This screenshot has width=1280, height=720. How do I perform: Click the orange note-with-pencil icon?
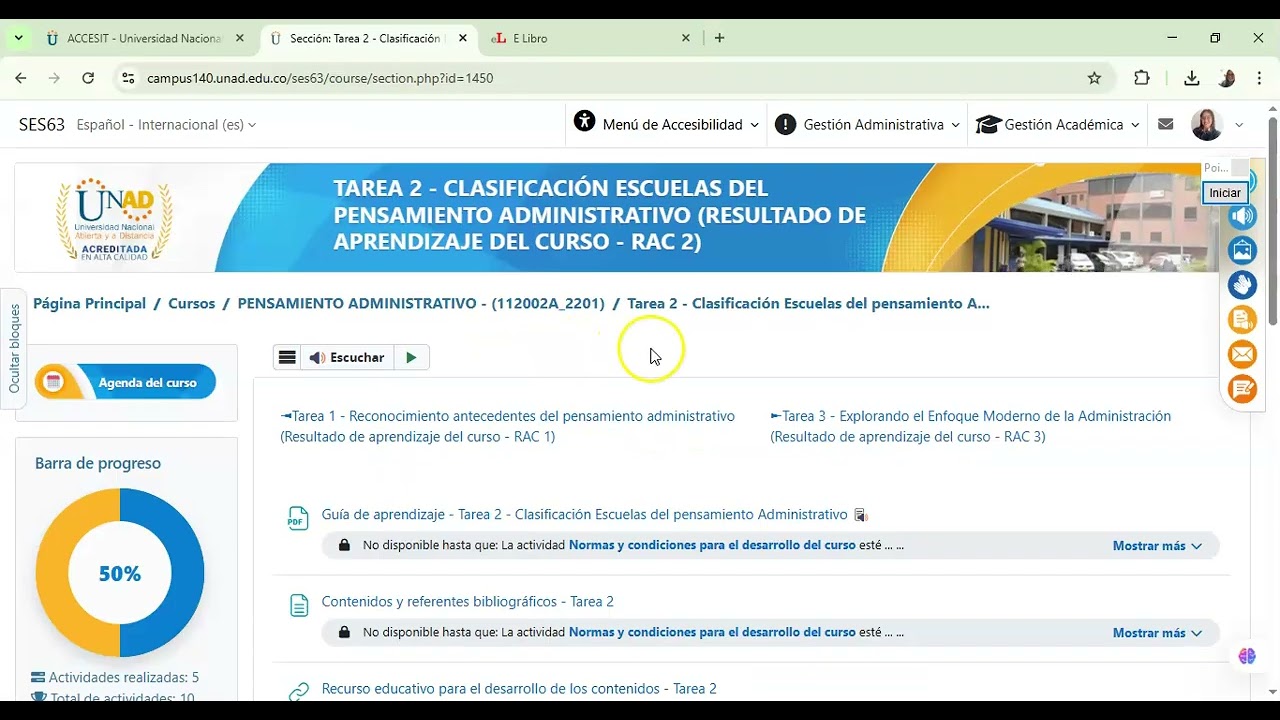point(1242,389)
